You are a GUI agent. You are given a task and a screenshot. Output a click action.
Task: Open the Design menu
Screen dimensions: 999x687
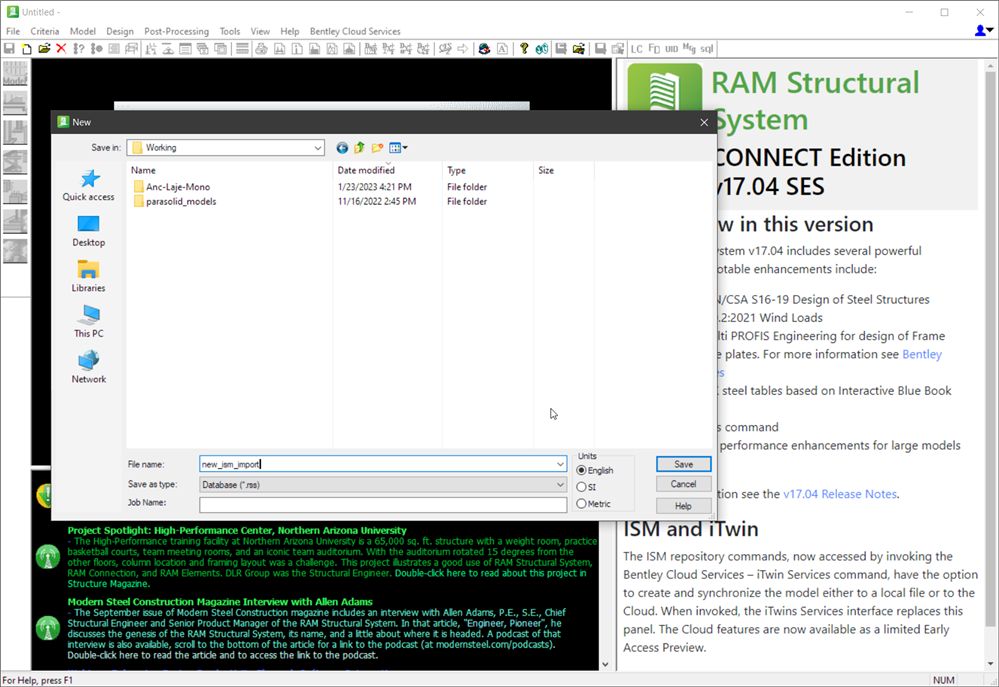pyautogui.click(x=120, y=31)
